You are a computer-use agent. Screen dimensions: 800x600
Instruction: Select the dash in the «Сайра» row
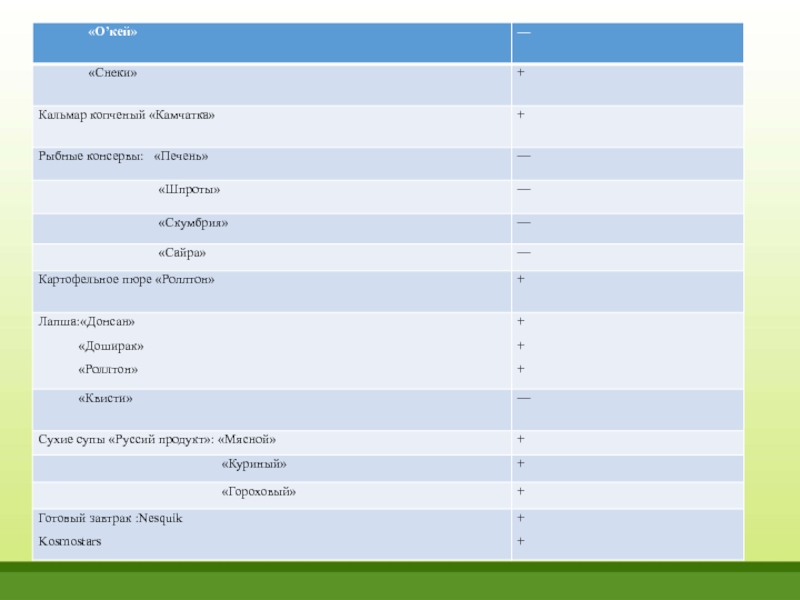pyautogui.click(x=523, y=253)
